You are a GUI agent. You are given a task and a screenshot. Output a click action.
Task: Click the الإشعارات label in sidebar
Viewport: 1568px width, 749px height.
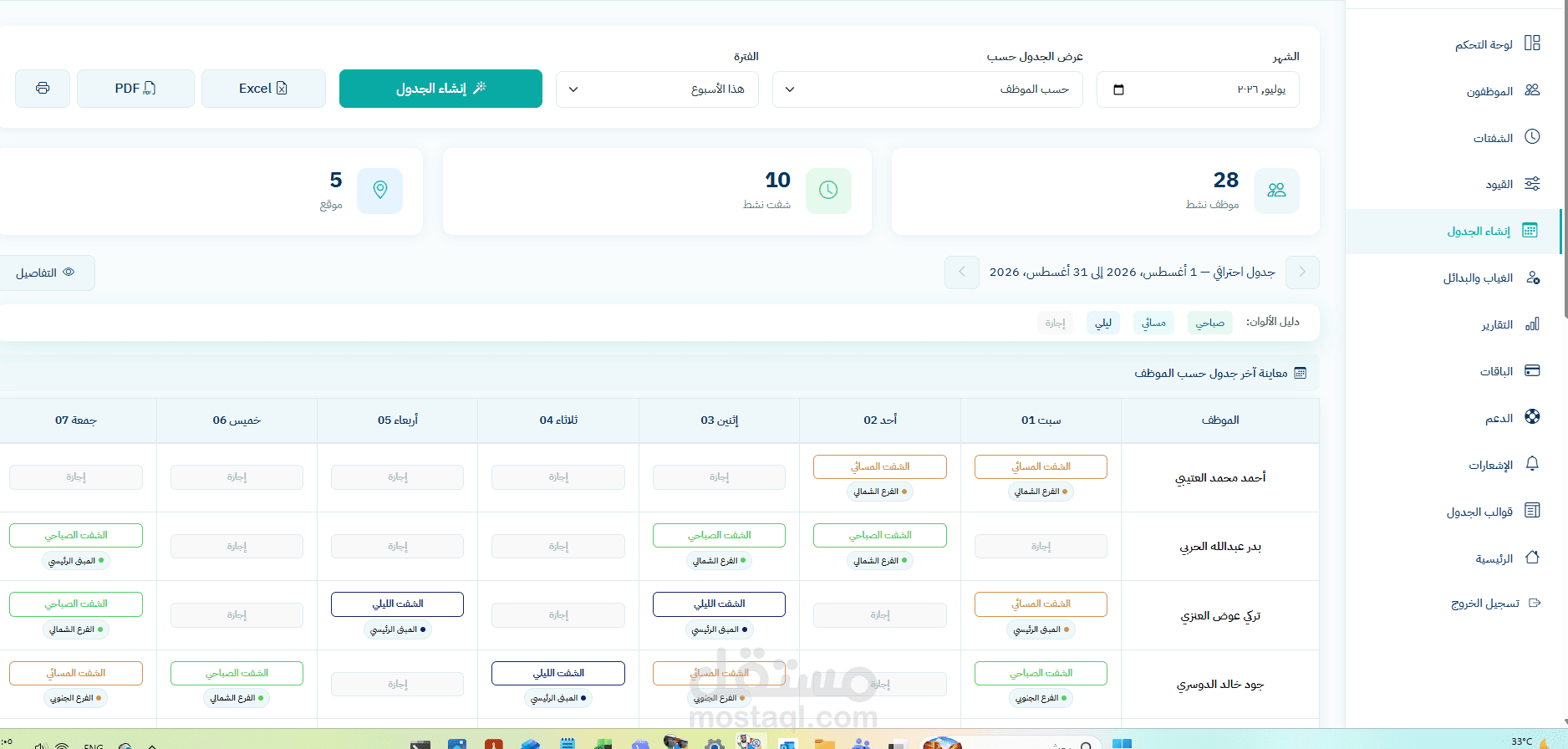click(1491, 465)
